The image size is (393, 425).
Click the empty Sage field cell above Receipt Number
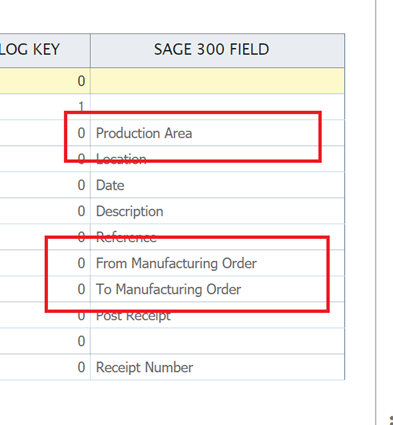(x=217, y=341)
